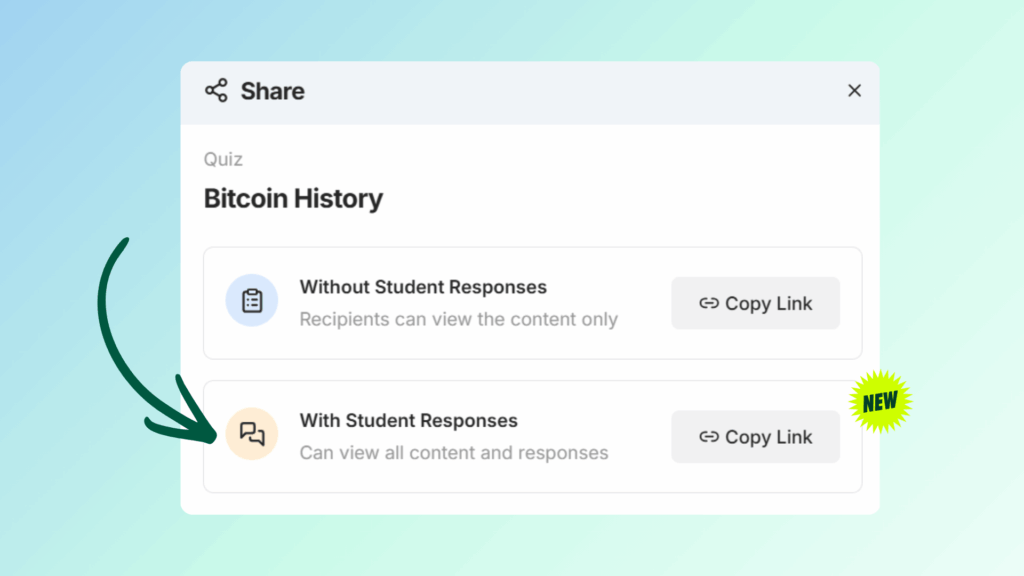Screen dimensions: 1024x576
Task: Click link icon in With Student Responses row
Action: pos(709,437)
